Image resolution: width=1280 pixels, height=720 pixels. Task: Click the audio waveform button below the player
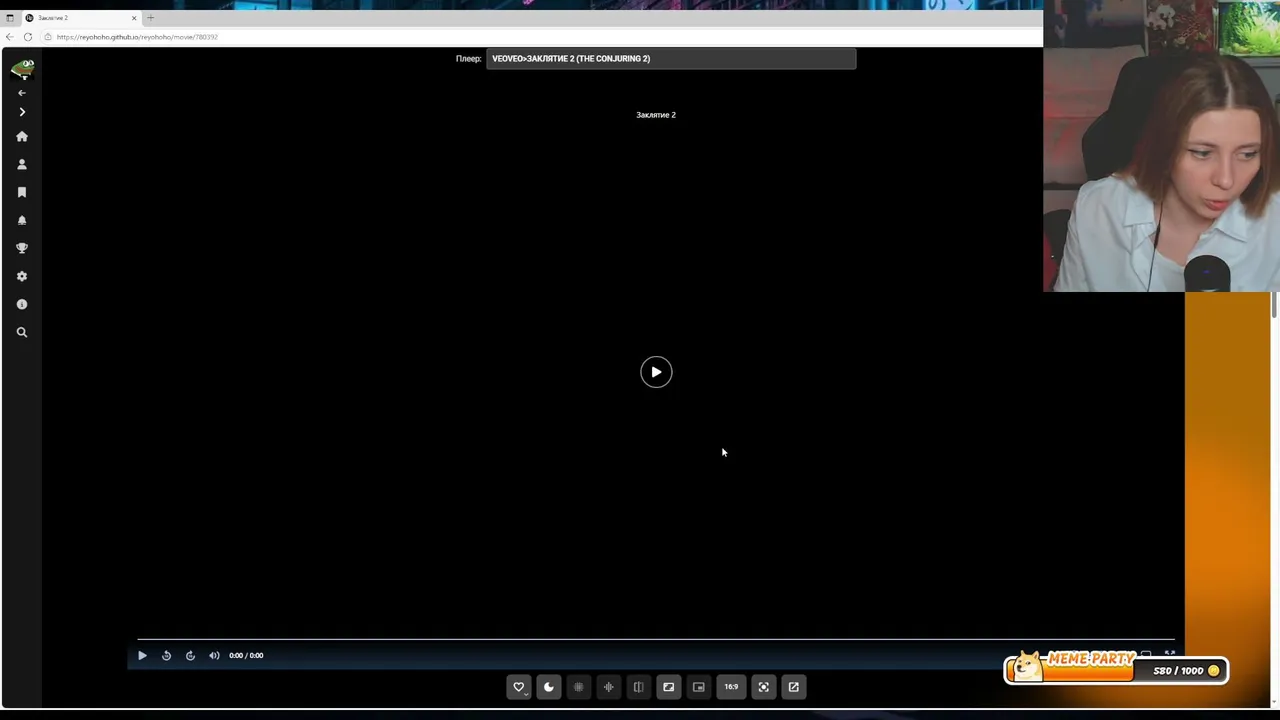pos(608,687)
